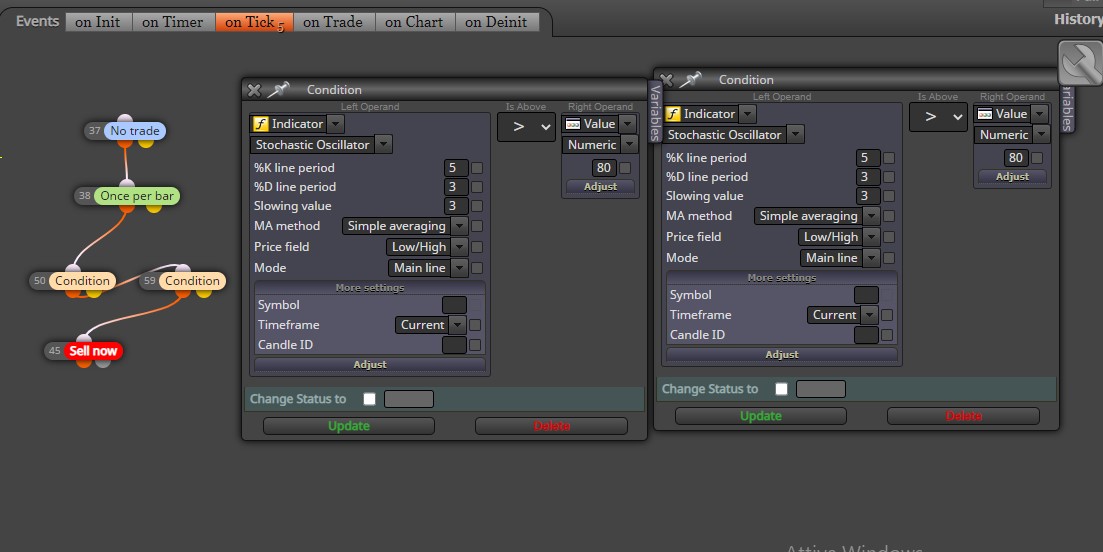The width and height of the screenshot is (1103, 552).
Task: Click Adjust below More settings, left panel
Action: (x=370, y=364)
